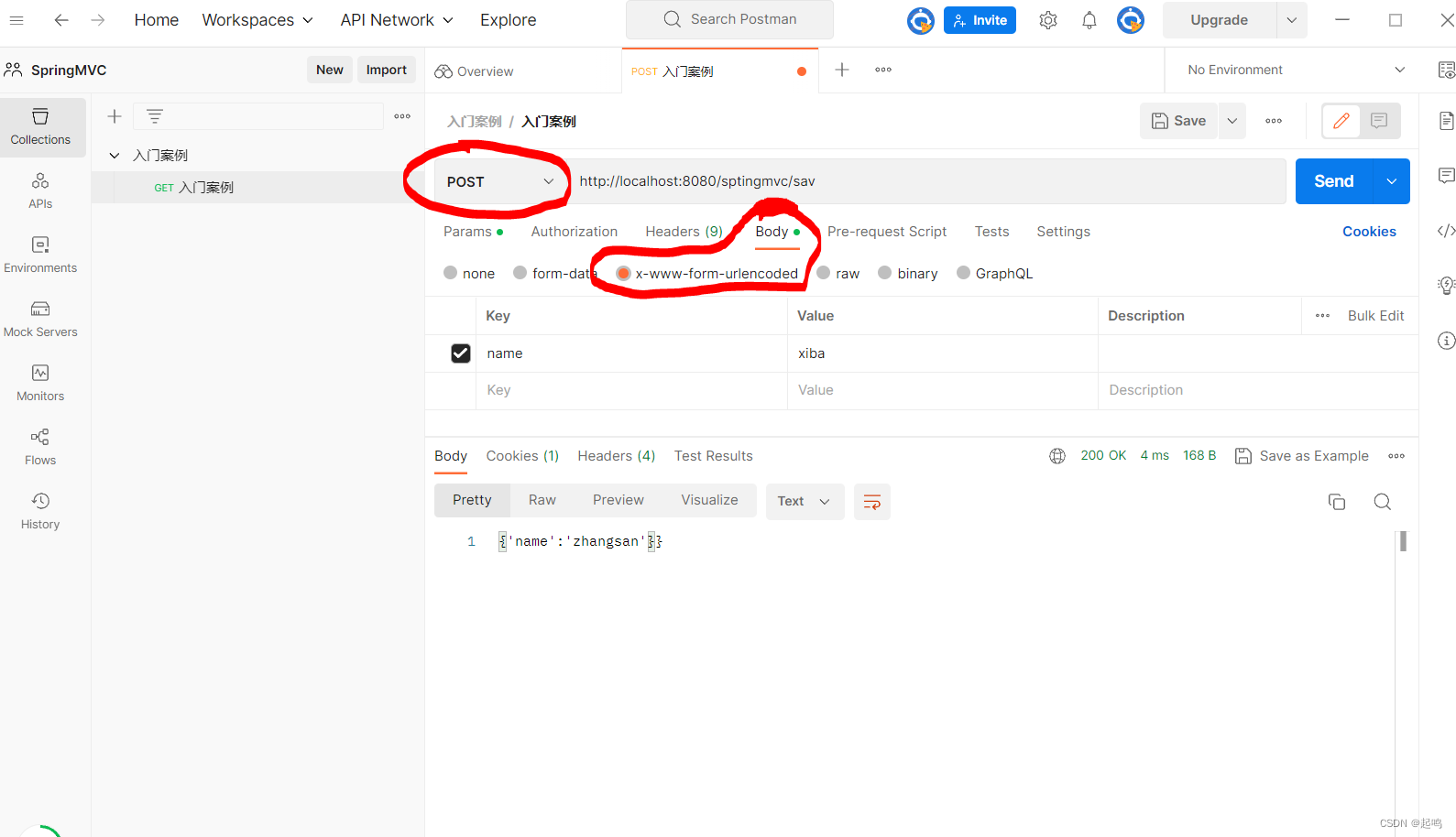Expand the Send button options arrow

coord(1391,181)
